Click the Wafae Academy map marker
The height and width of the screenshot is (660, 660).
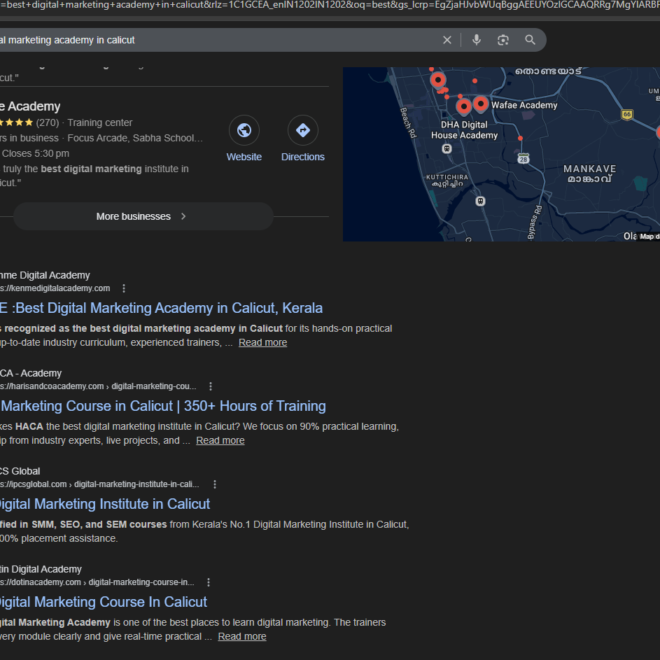[x=481, y=104]
